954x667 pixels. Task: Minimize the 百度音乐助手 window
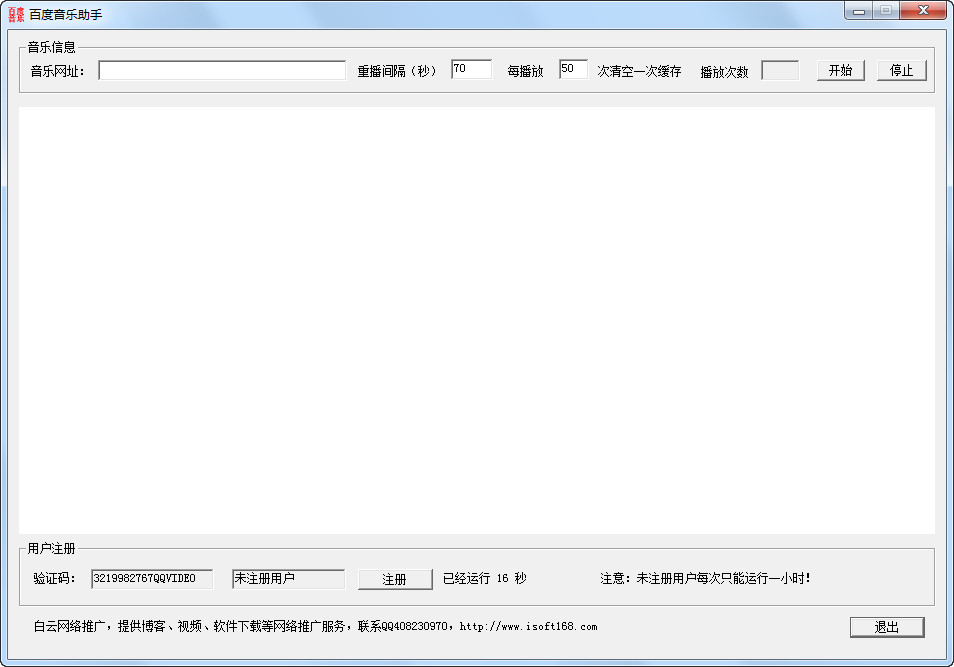point(858,10)
